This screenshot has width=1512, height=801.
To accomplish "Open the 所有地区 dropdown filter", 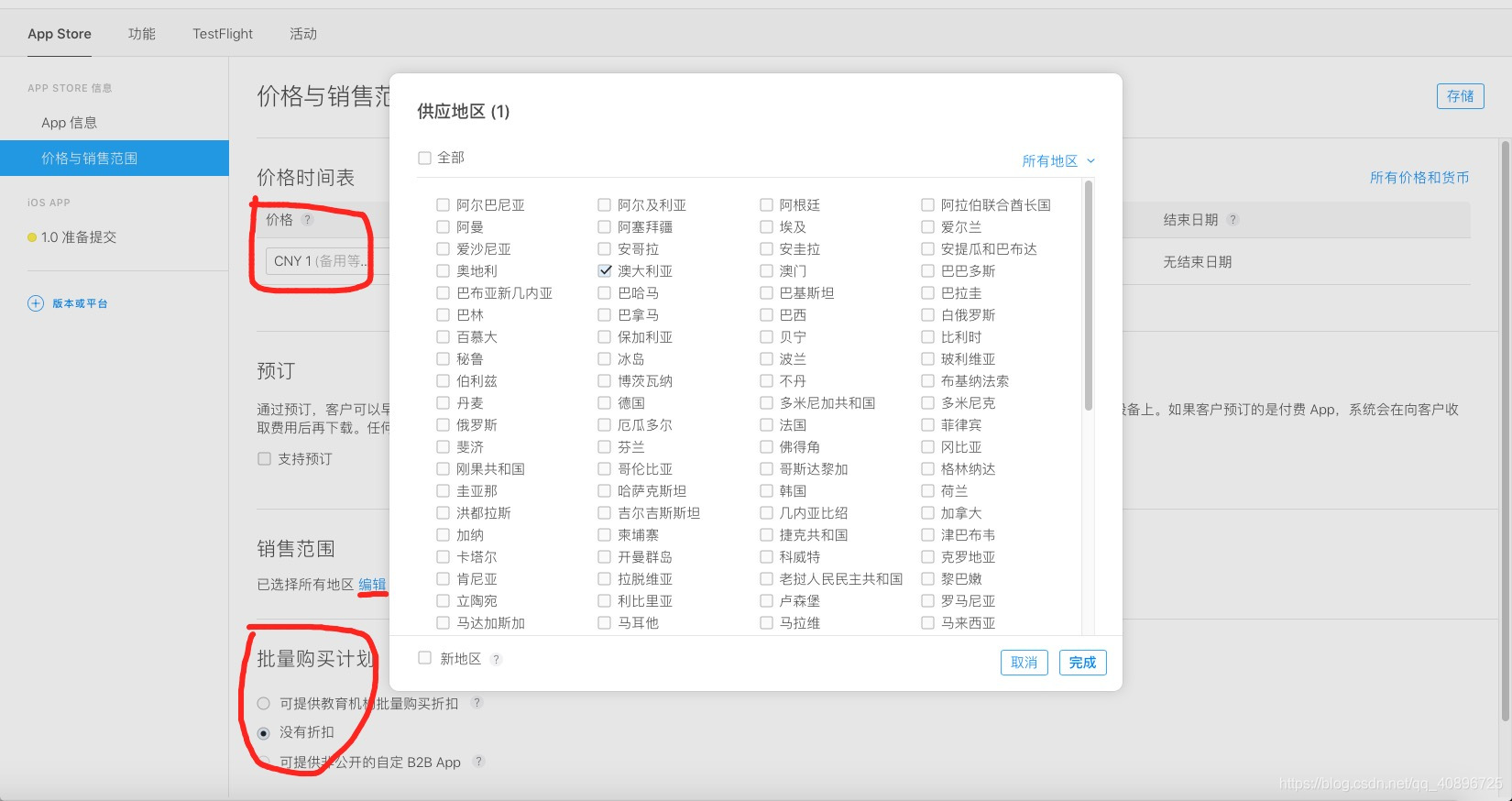I will 1058,160.
